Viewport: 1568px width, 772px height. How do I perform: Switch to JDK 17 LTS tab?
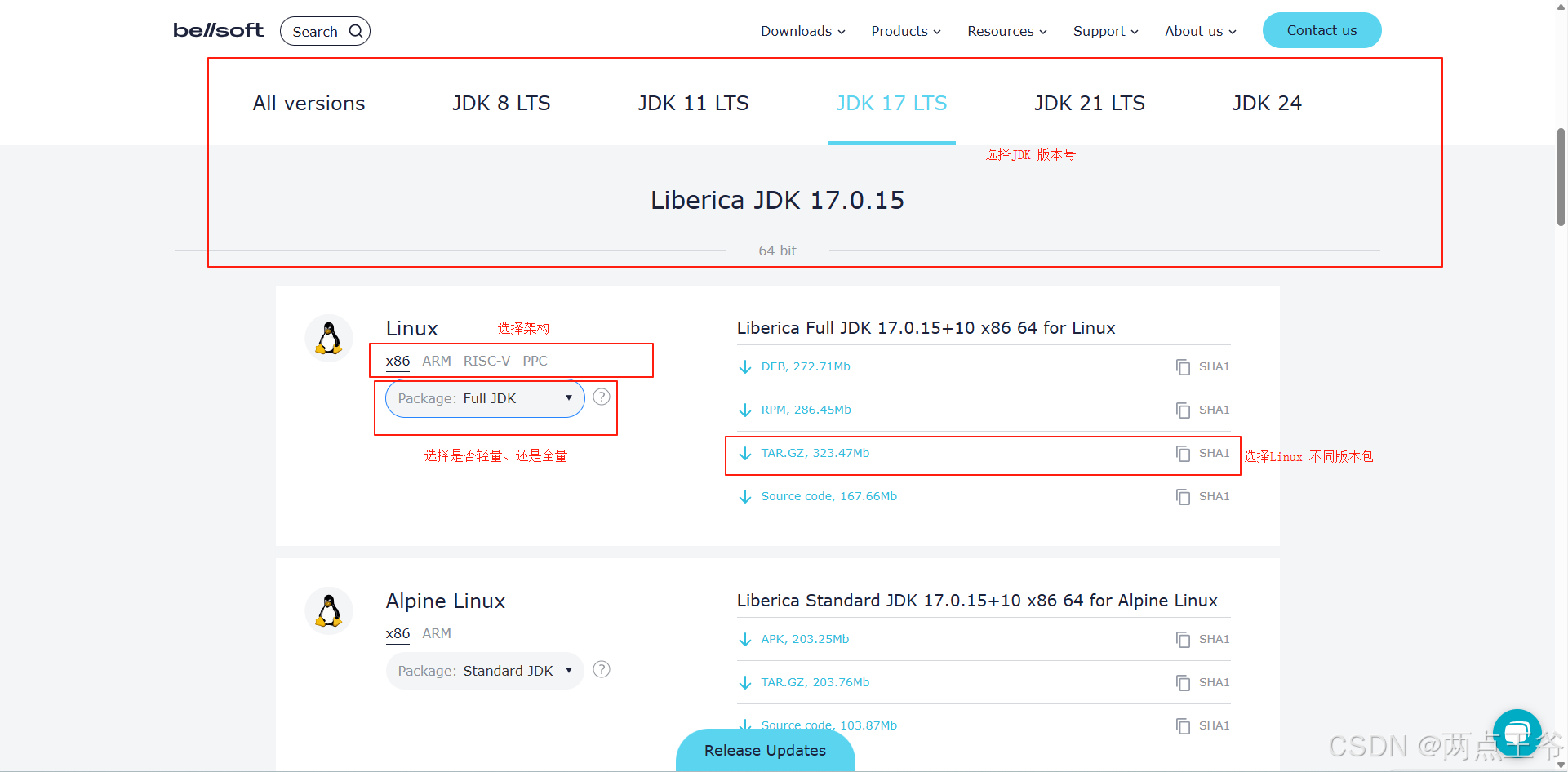pos(891,104)
